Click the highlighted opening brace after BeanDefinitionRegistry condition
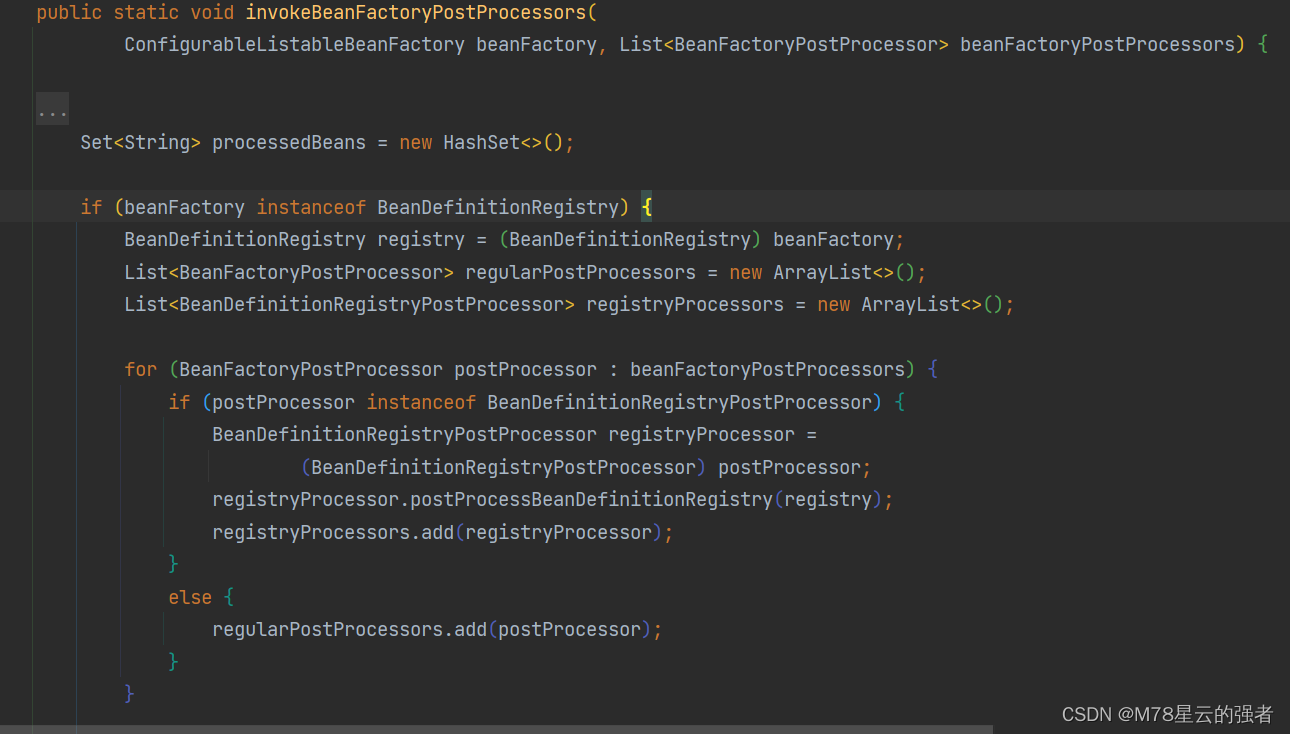Image resolution: width=1290 pixels, height=734 pixels. [x=646, y=207]
